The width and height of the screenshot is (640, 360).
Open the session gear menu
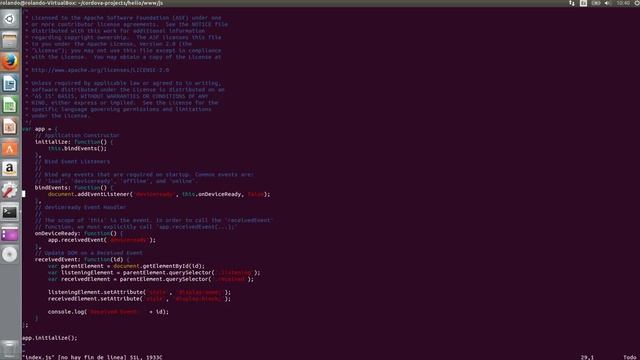tap(637, 3)
